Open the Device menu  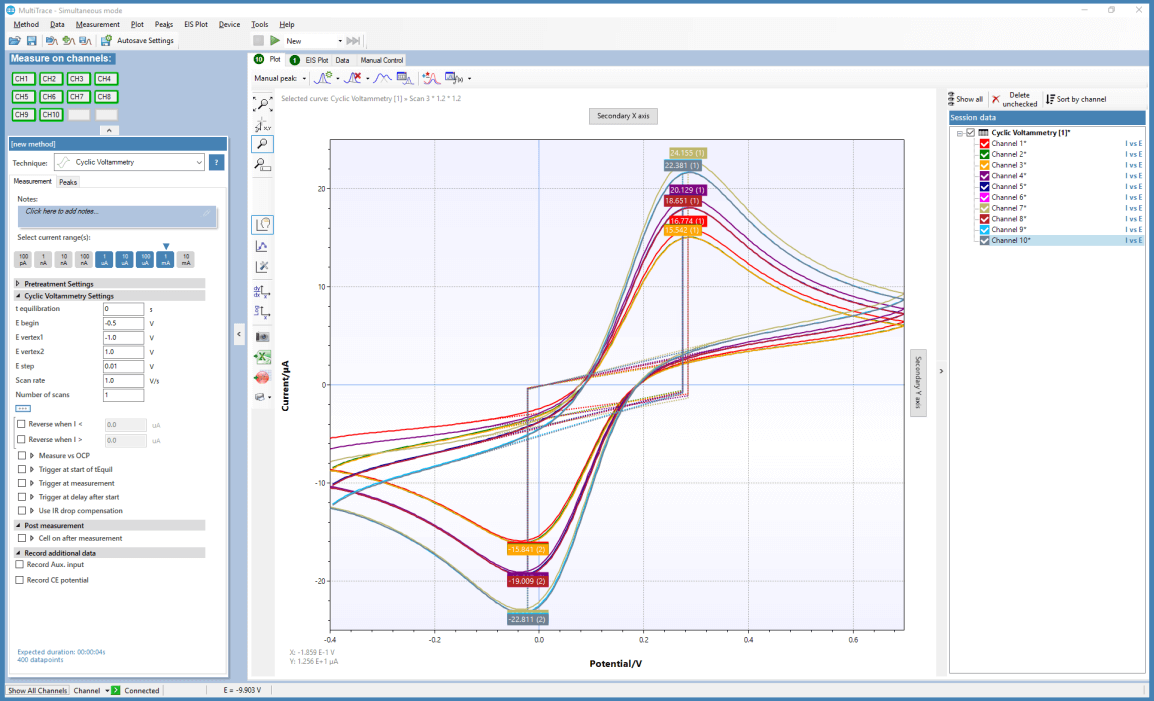[230, 24]
